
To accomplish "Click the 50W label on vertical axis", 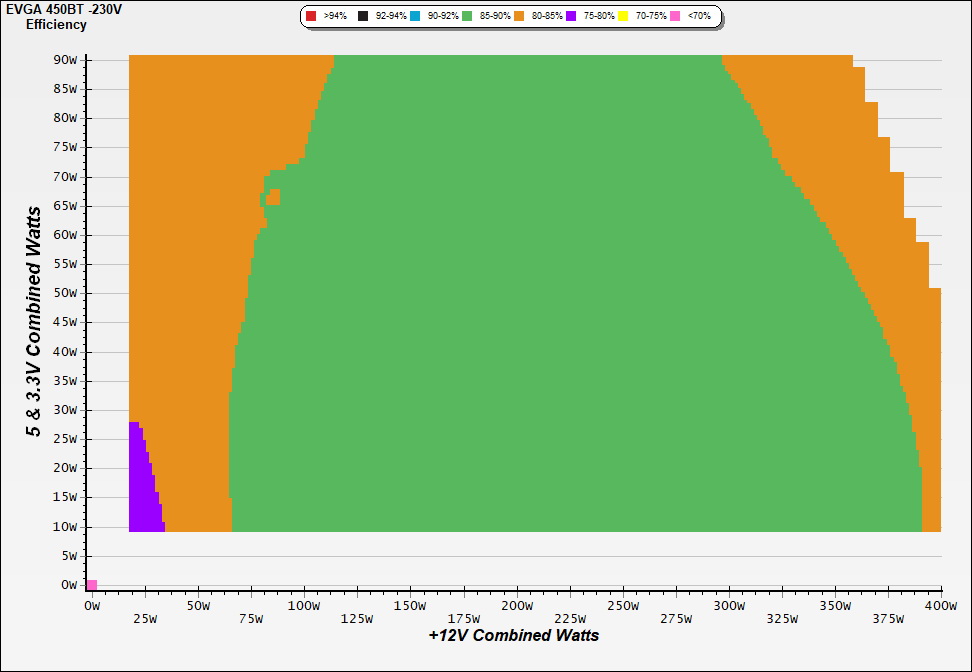I will (x=68, y=294).
